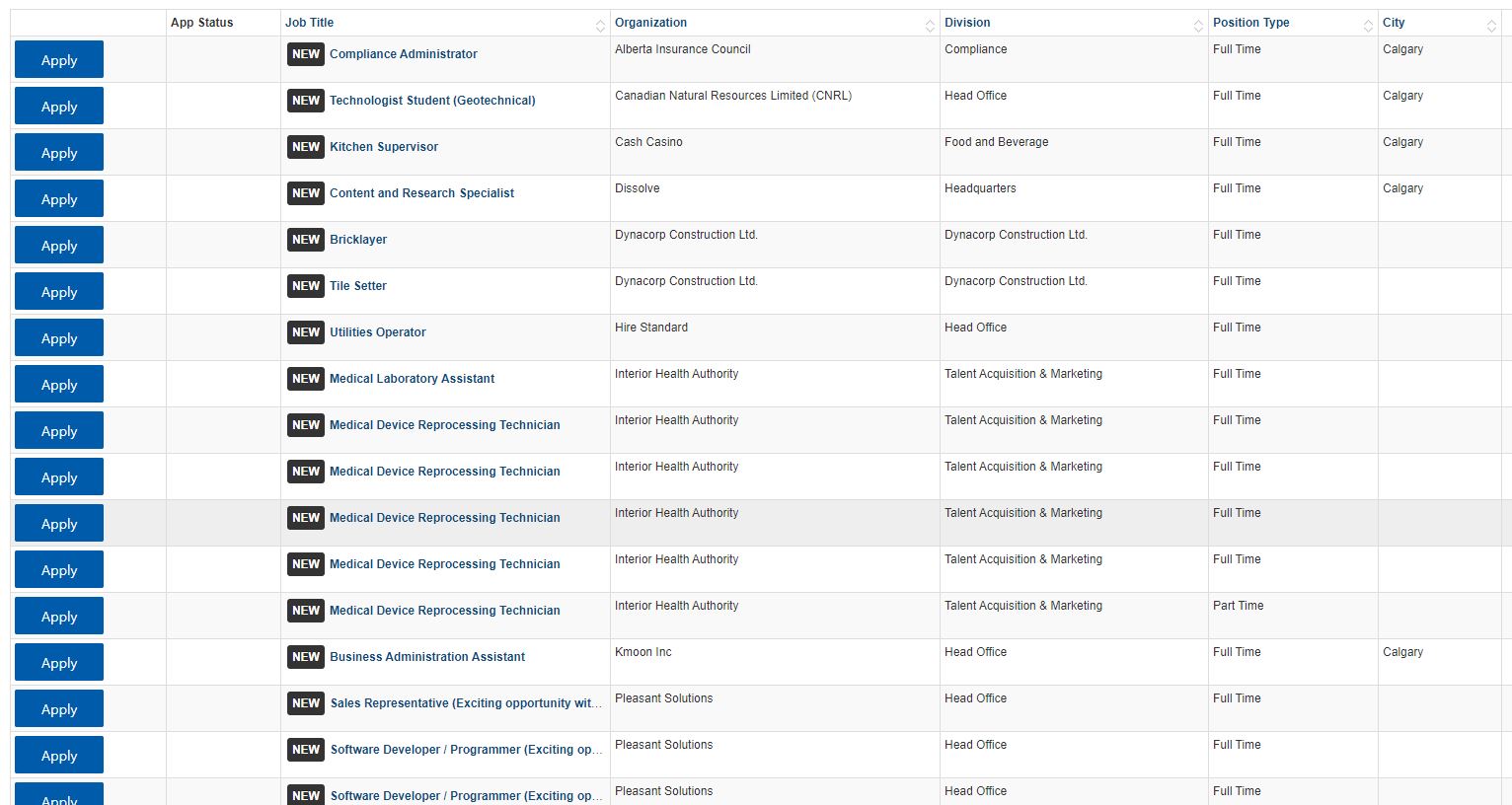Apply to the Bricklayer job
The image size is (1512, 805).
coord(59,246)
